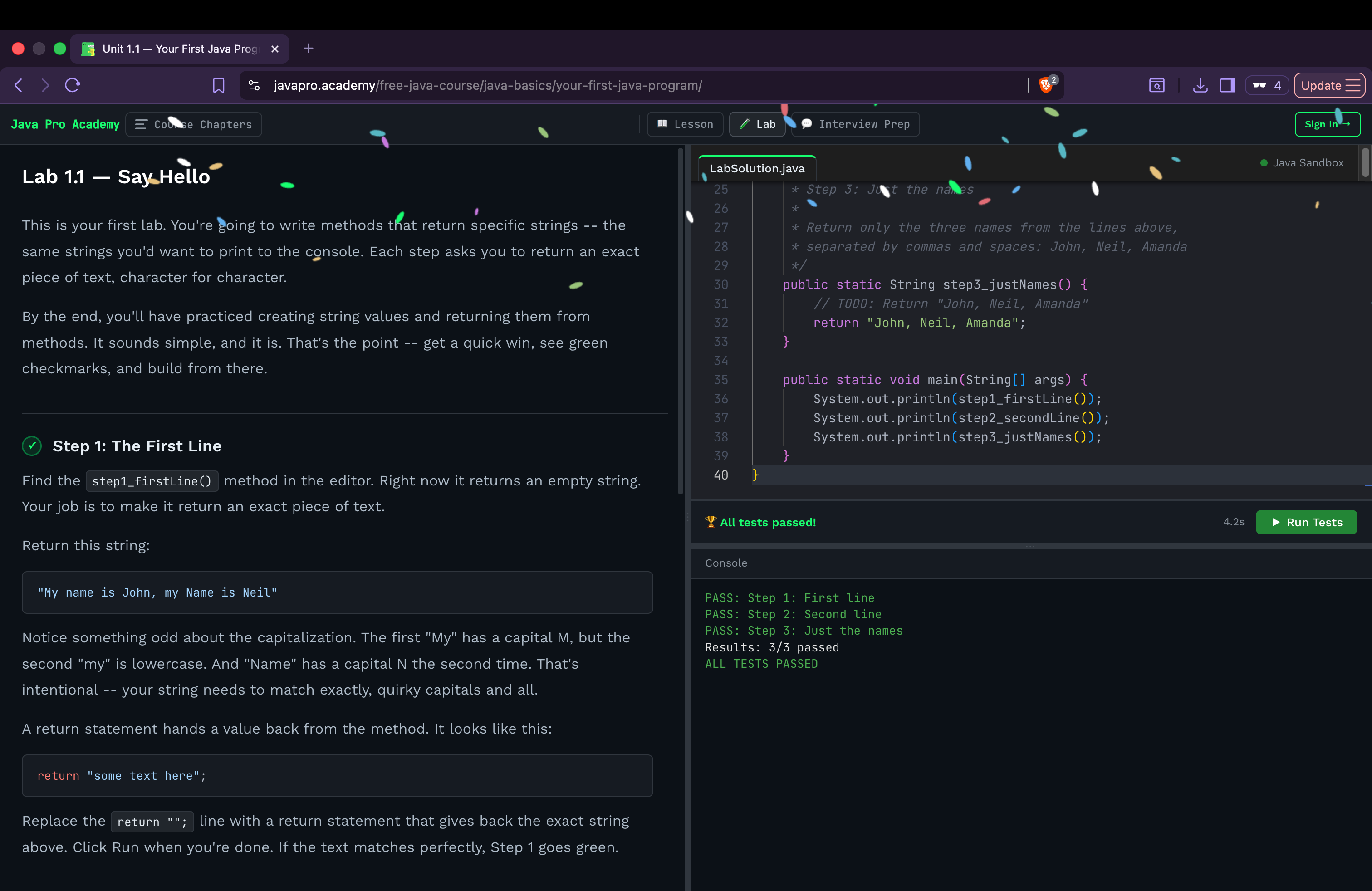Click the trophy icon beside All tests passed
The width and height of the screenshot is (1372, 891).
(710, 522)
